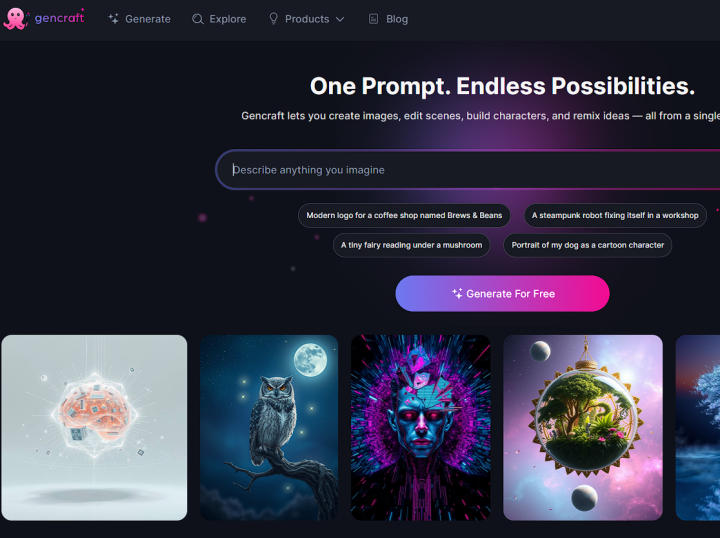Choose the dog cartoon character suggestion
This screenshot has width=720, height=538.
[x=587, y=245]
